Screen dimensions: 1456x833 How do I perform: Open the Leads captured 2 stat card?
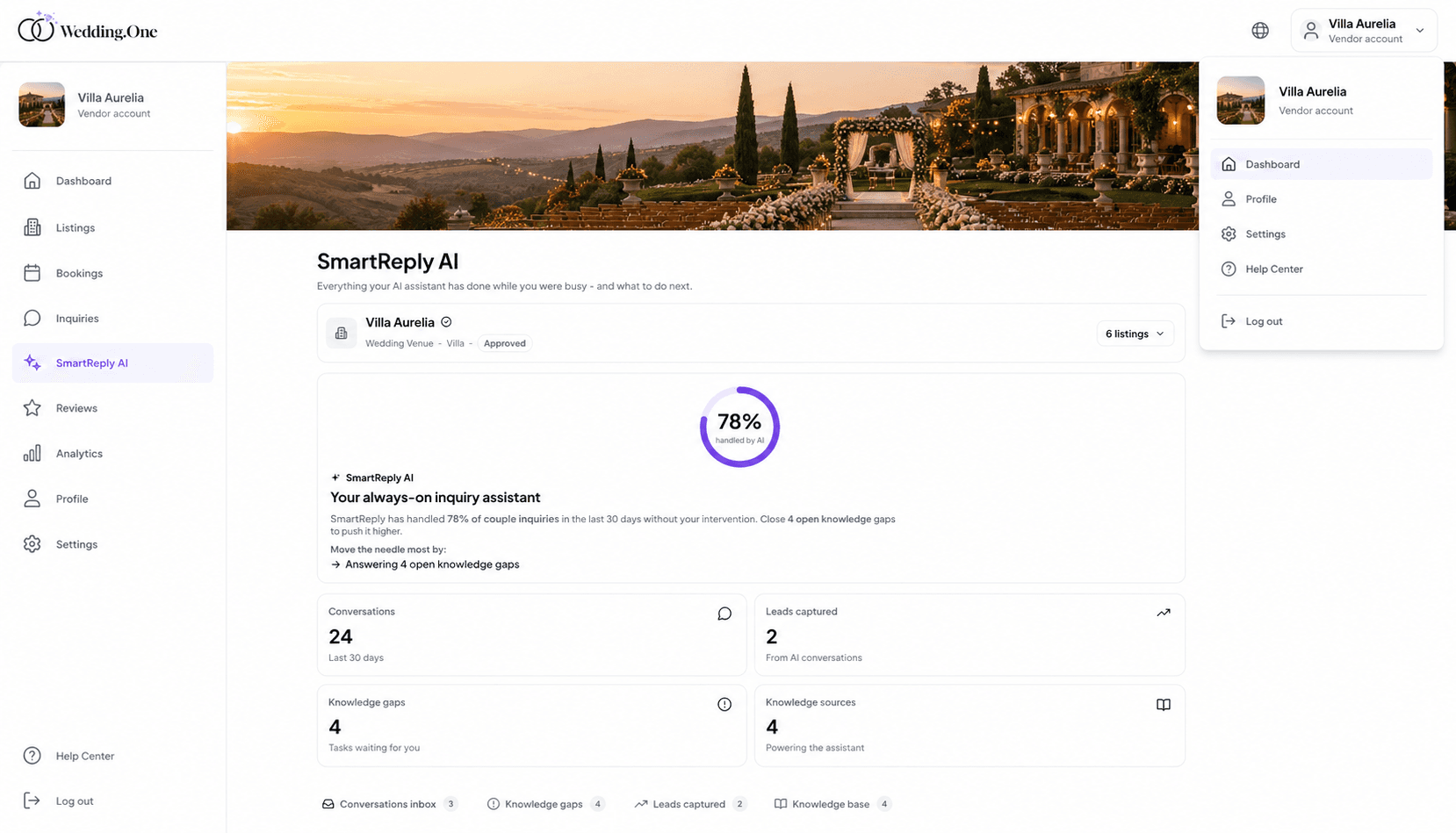click(x=969, y=635)
